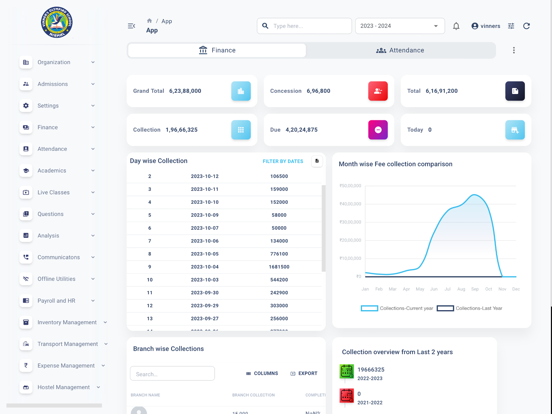Open Academics menu item
552x414 pixels.
tap(52, 171)
